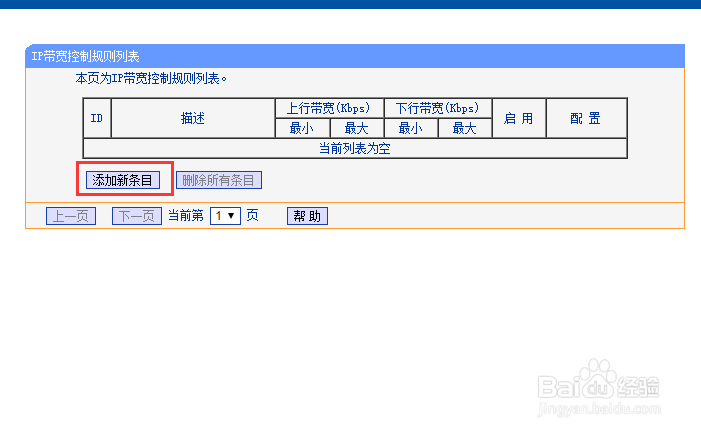Select the 描述 column header

193,118
